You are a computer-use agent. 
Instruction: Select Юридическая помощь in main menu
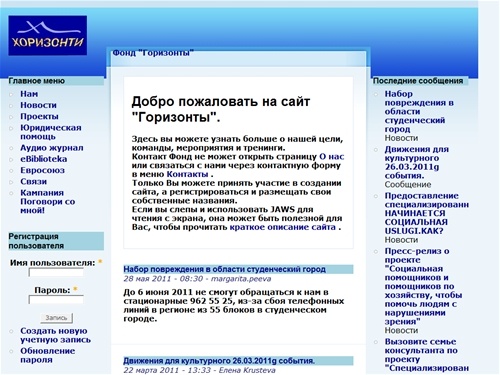coord(51,132)
